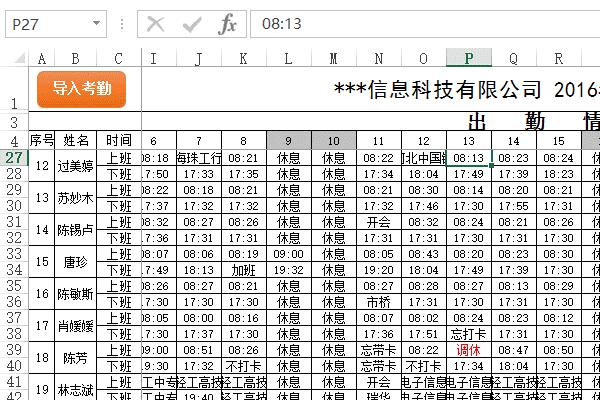Click the name cell 唐珍
The image size is (600, 400).
(75, 262)
